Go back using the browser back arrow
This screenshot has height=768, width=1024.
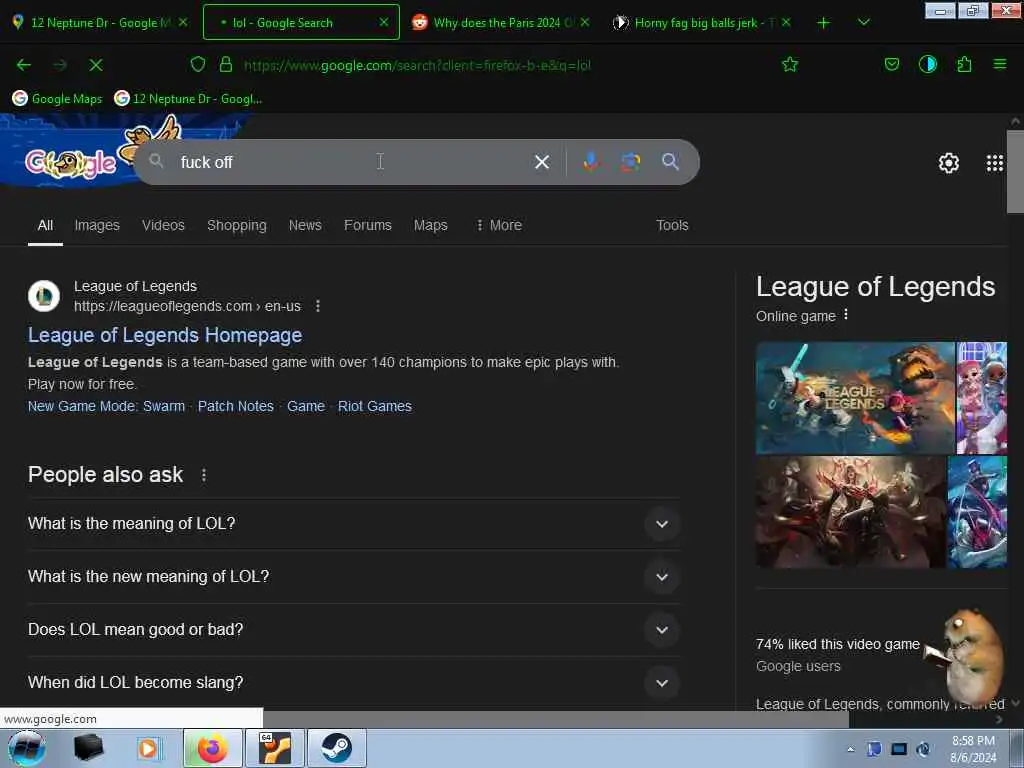[24, 65]
